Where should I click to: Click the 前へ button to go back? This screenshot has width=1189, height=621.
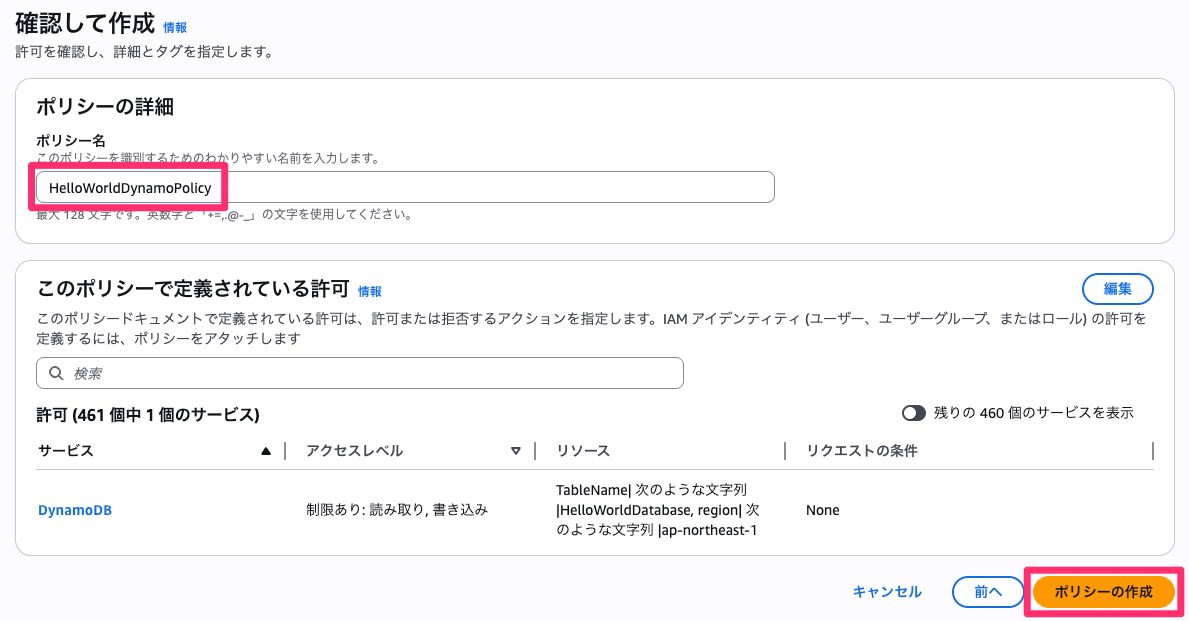pos(988,591)
